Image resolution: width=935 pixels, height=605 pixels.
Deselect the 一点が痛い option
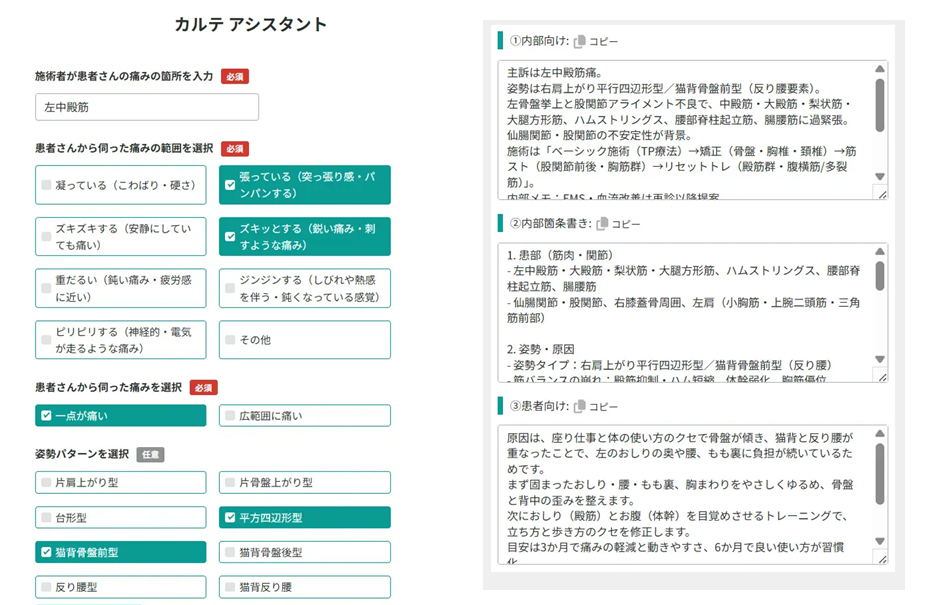[x=120, y=415]
